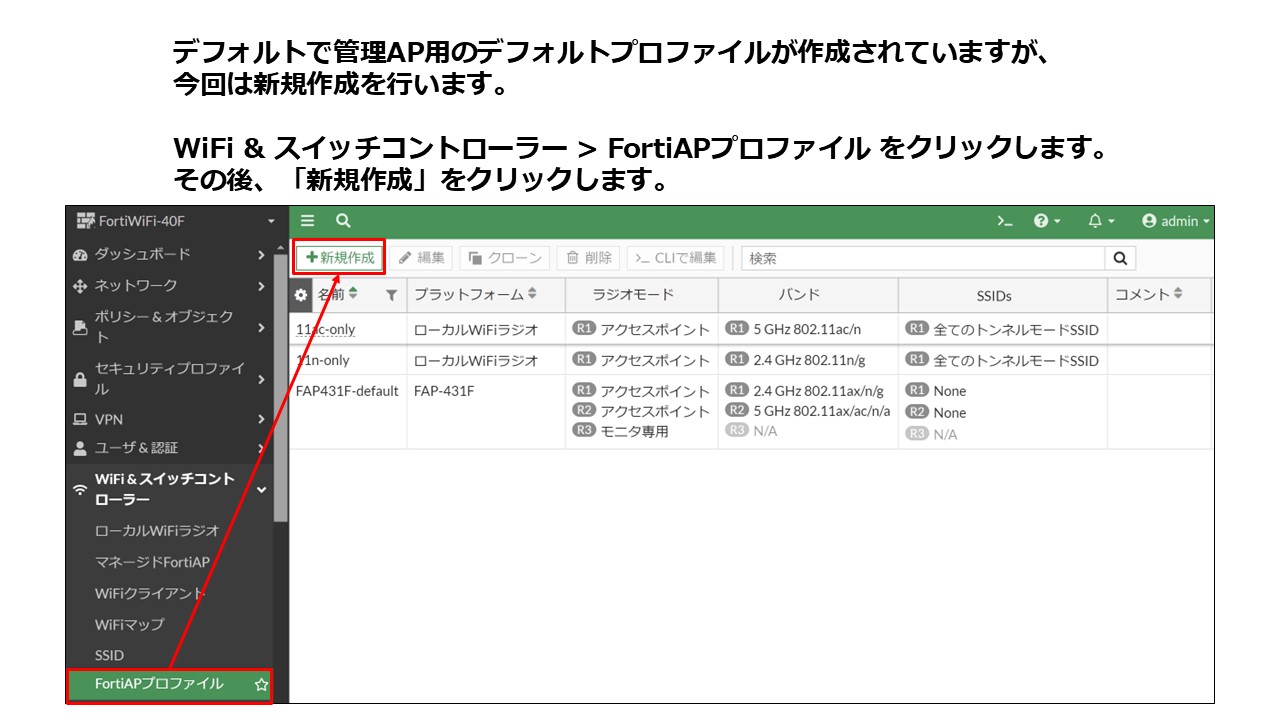This screenshot has height=720, width=1280.
Task: Click the sidebar vertical scrollbar
Action: point(280,387)
